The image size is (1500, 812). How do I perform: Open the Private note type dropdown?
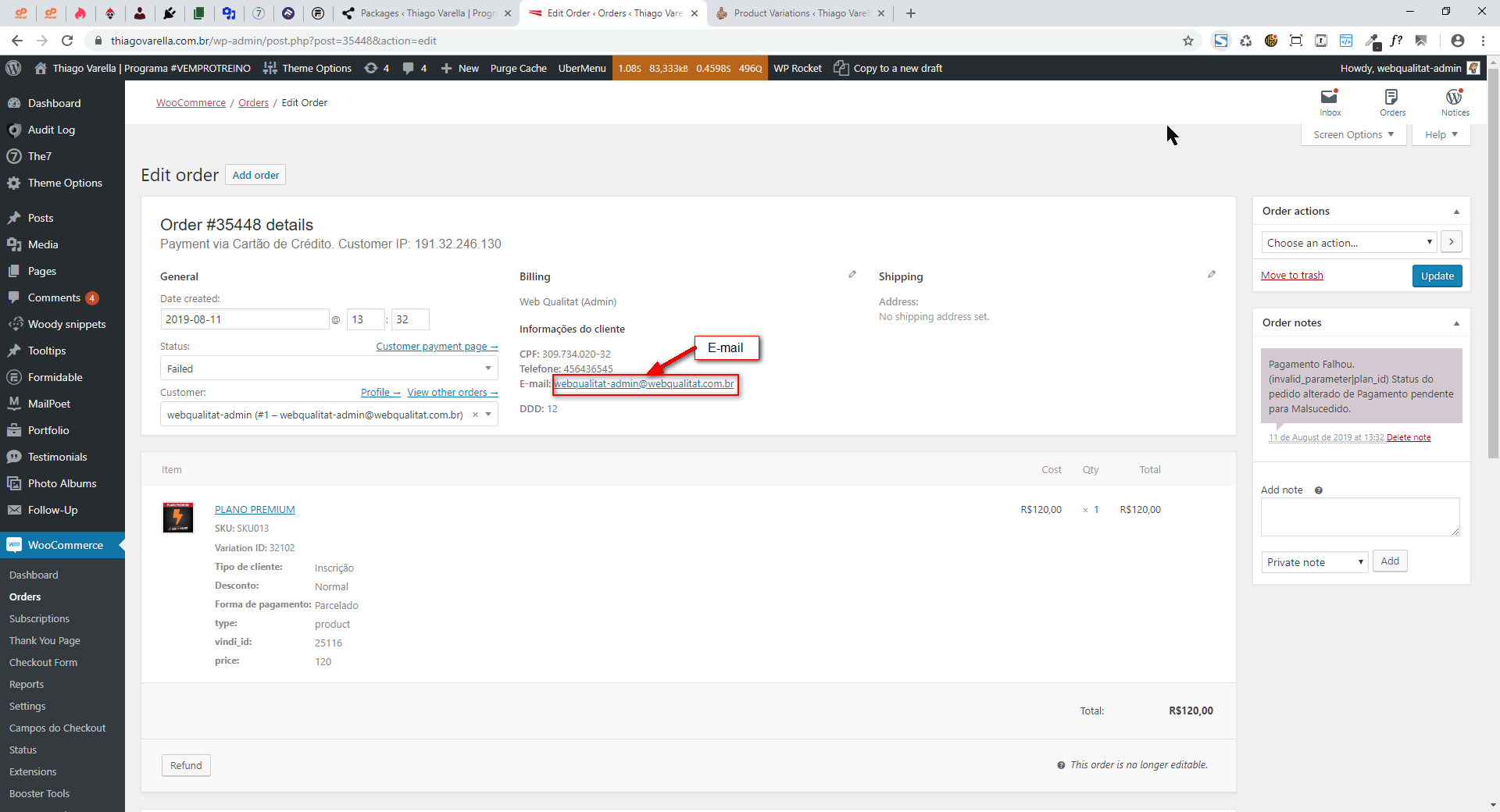coord(1315,562)
